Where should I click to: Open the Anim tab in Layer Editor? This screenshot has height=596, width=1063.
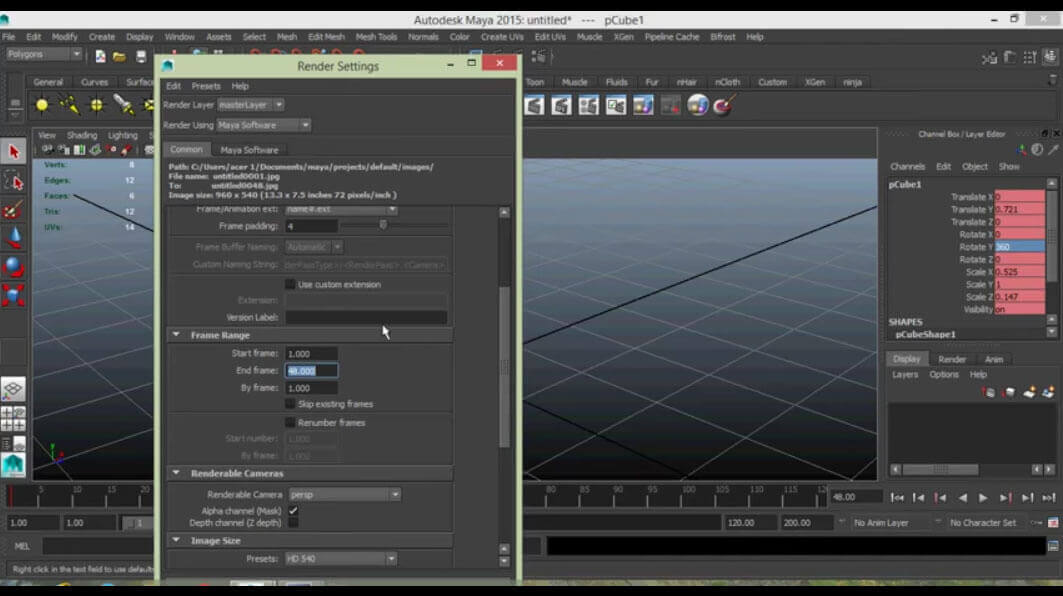pyautogui.click(x=994, y=359)
